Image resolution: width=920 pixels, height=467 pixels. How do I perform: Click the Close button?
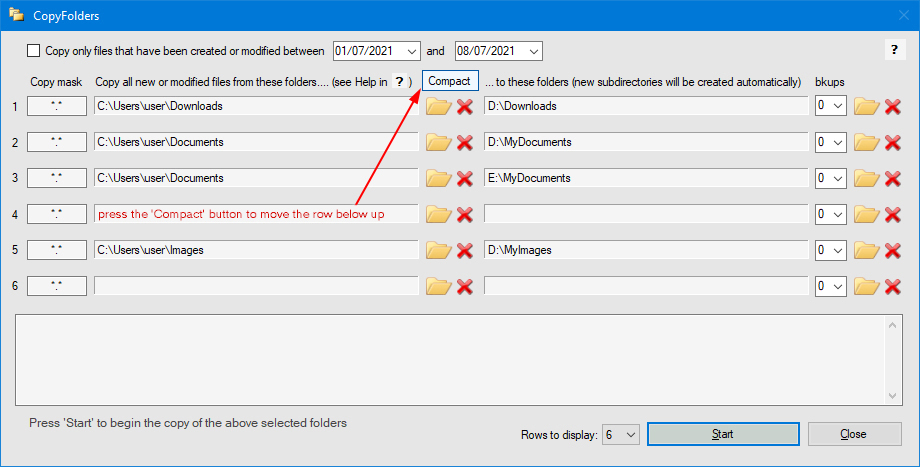coord(854,434)
